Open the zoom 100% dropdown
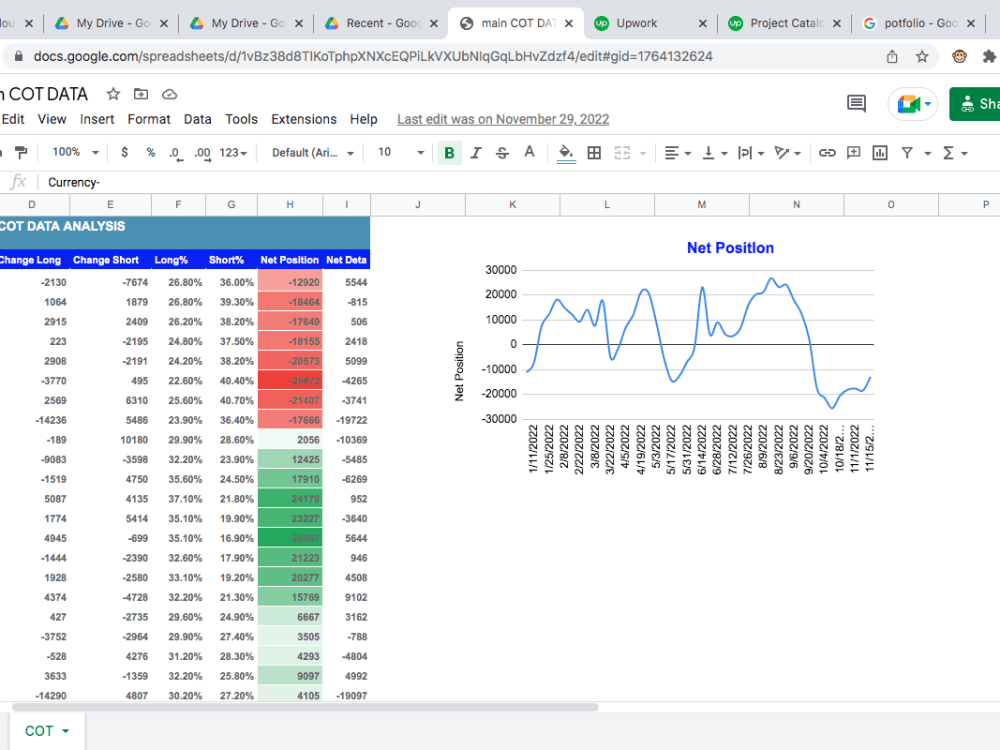1000x750 pixels. [75, 152]
